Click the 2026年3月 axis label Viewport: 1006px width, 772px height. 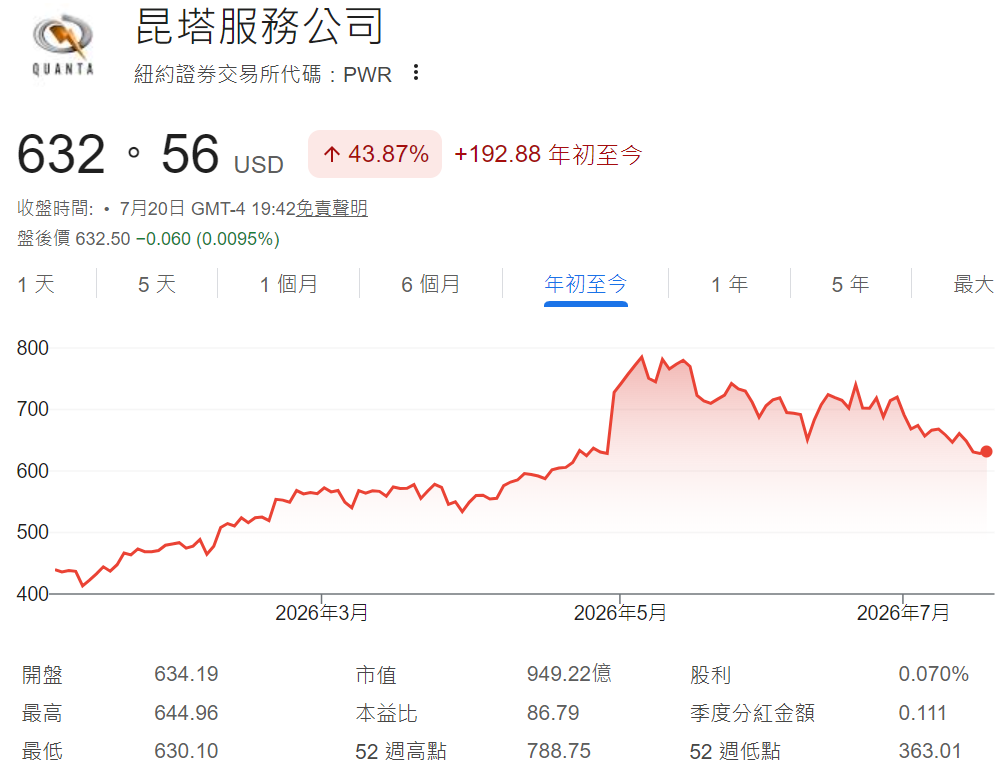(x=321, y=613)
